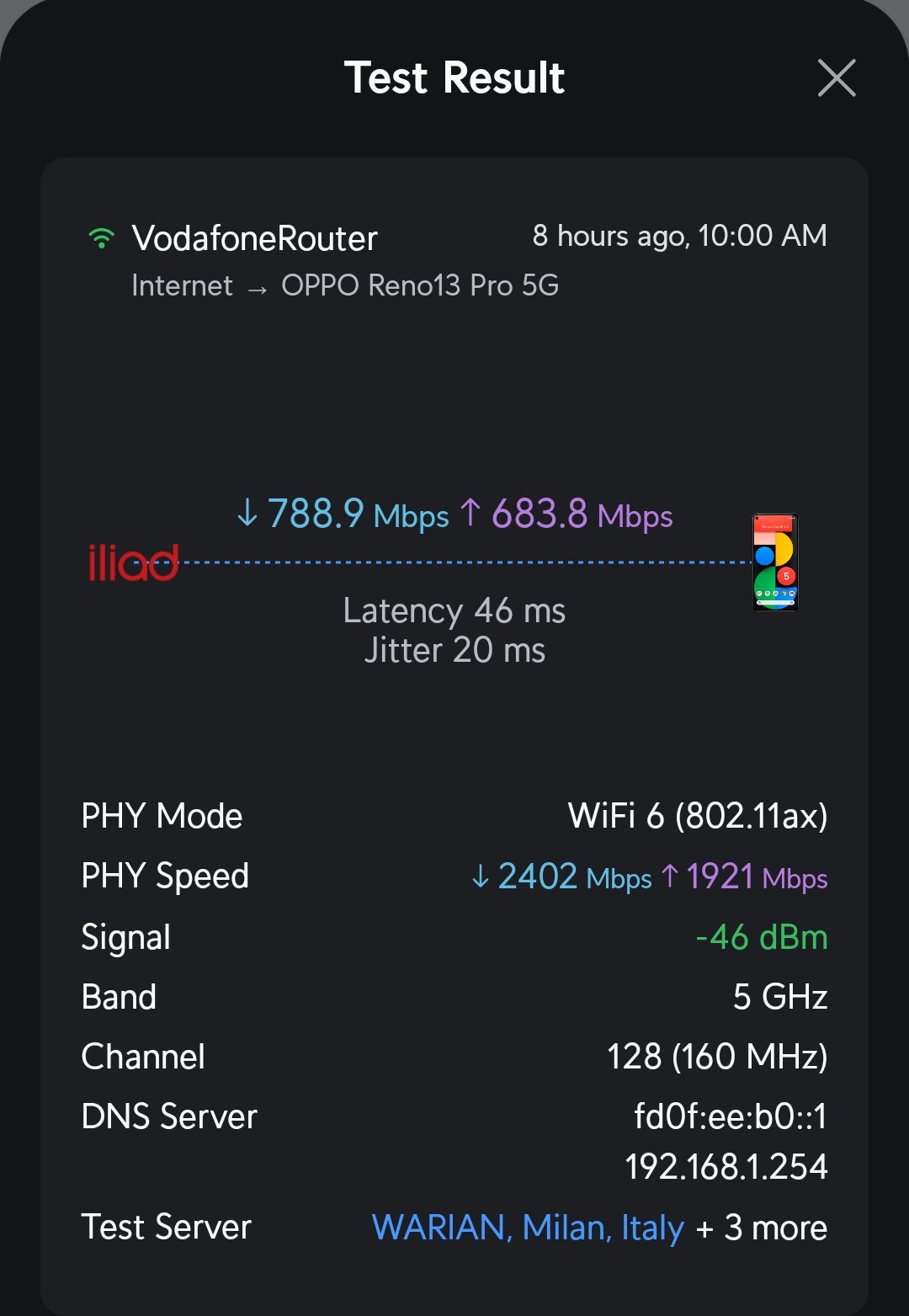Expand the '+ 3 more' test servers
The height and width of the screenshot is (1316, 909).
point(762,1228)
